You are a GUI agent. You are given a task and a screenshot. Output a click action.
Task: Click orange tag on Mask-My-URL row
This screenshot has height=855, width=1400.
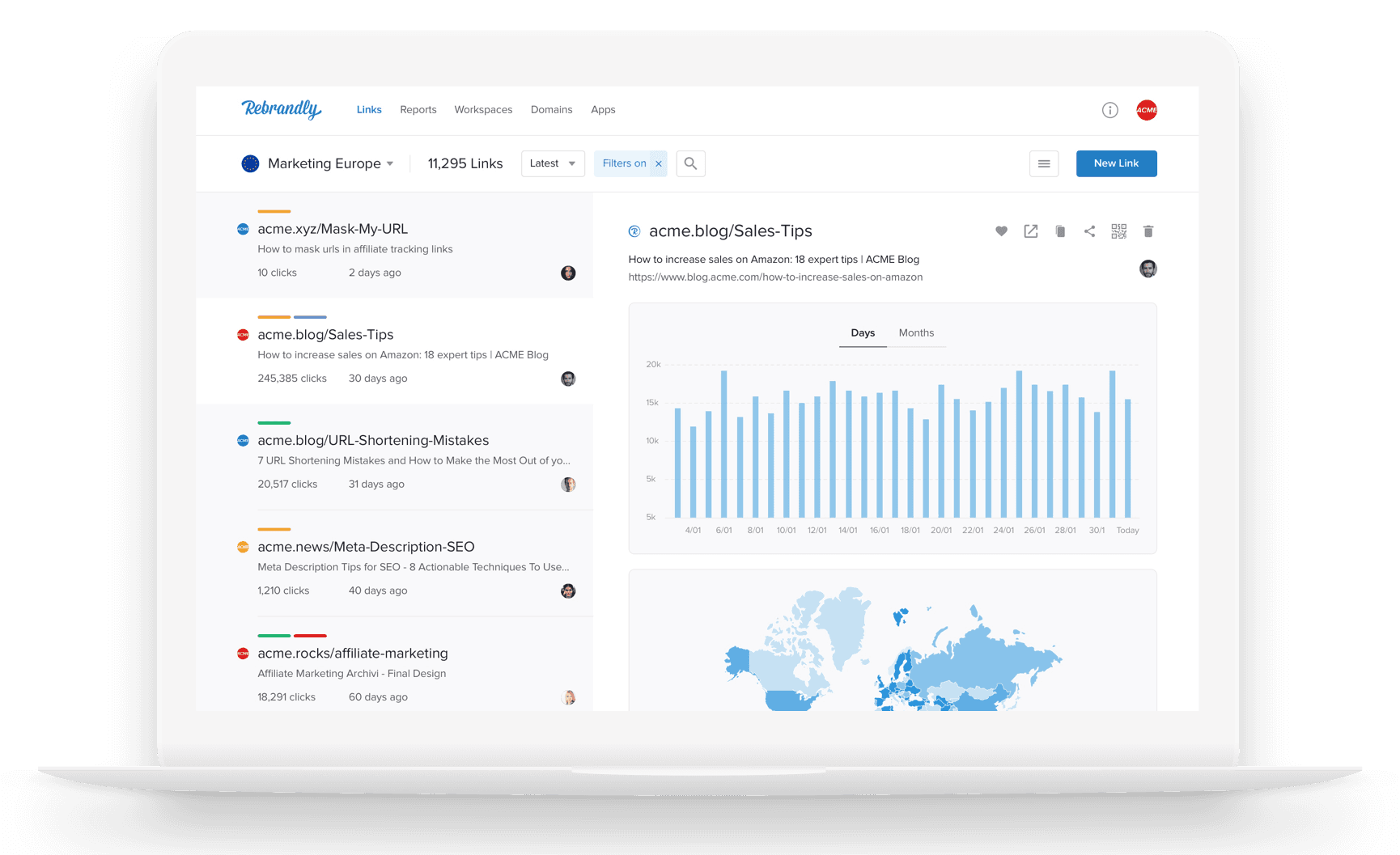click(x=274, y=211)
